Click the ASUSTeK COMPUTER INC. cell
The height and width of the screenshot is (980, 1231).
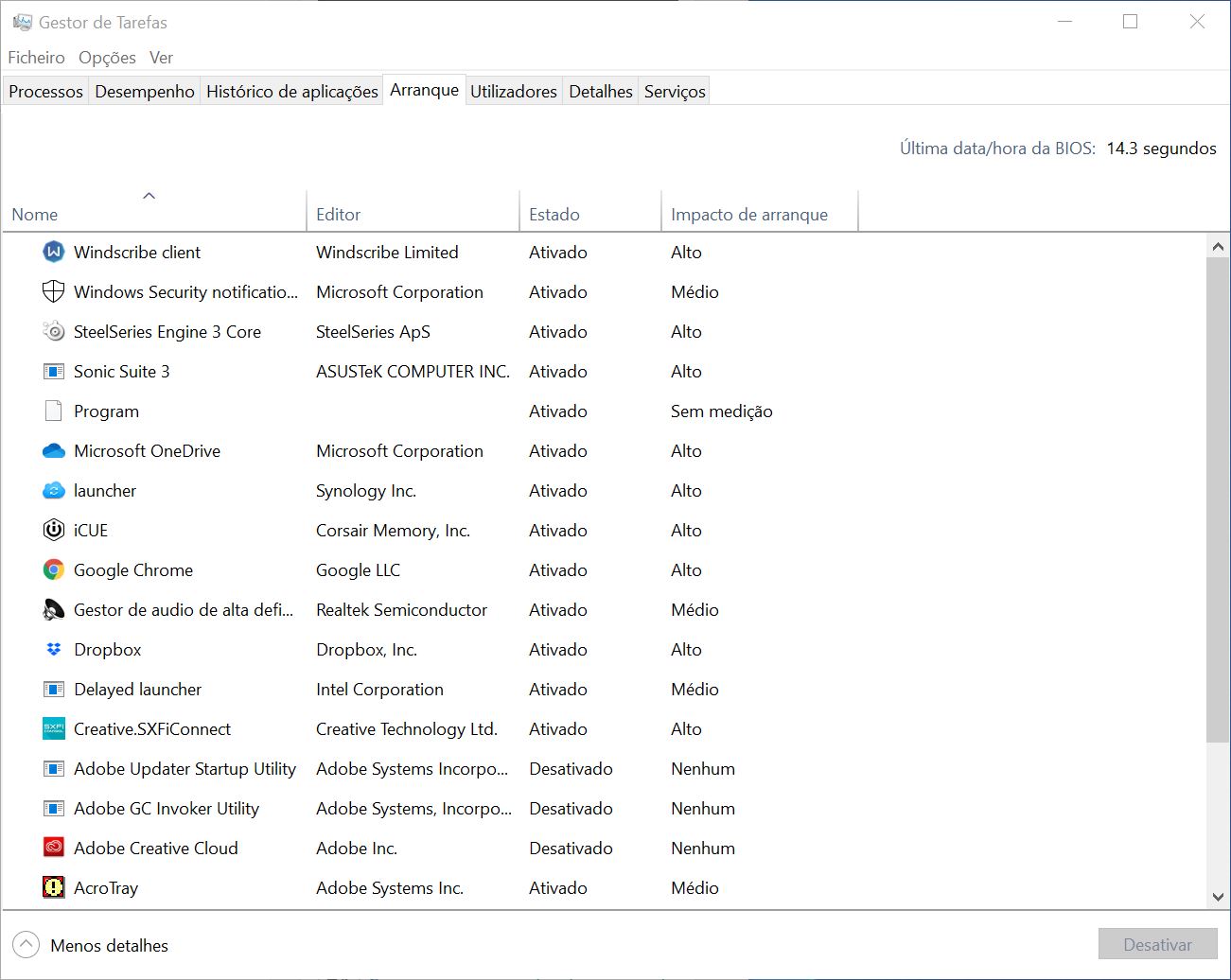413,371
